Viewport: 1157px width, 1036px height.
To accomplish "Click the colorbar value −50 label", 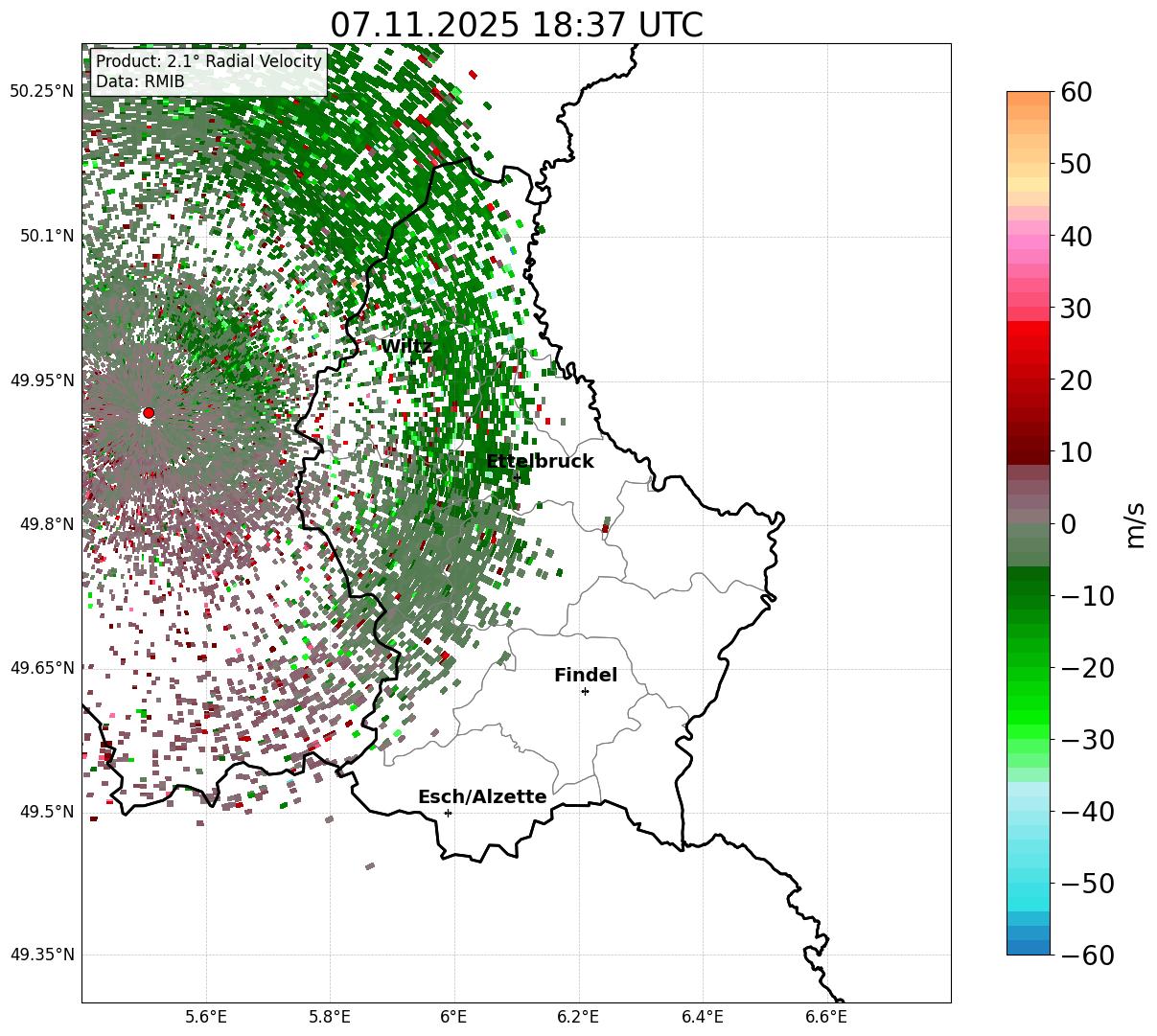I will 1087,884.
